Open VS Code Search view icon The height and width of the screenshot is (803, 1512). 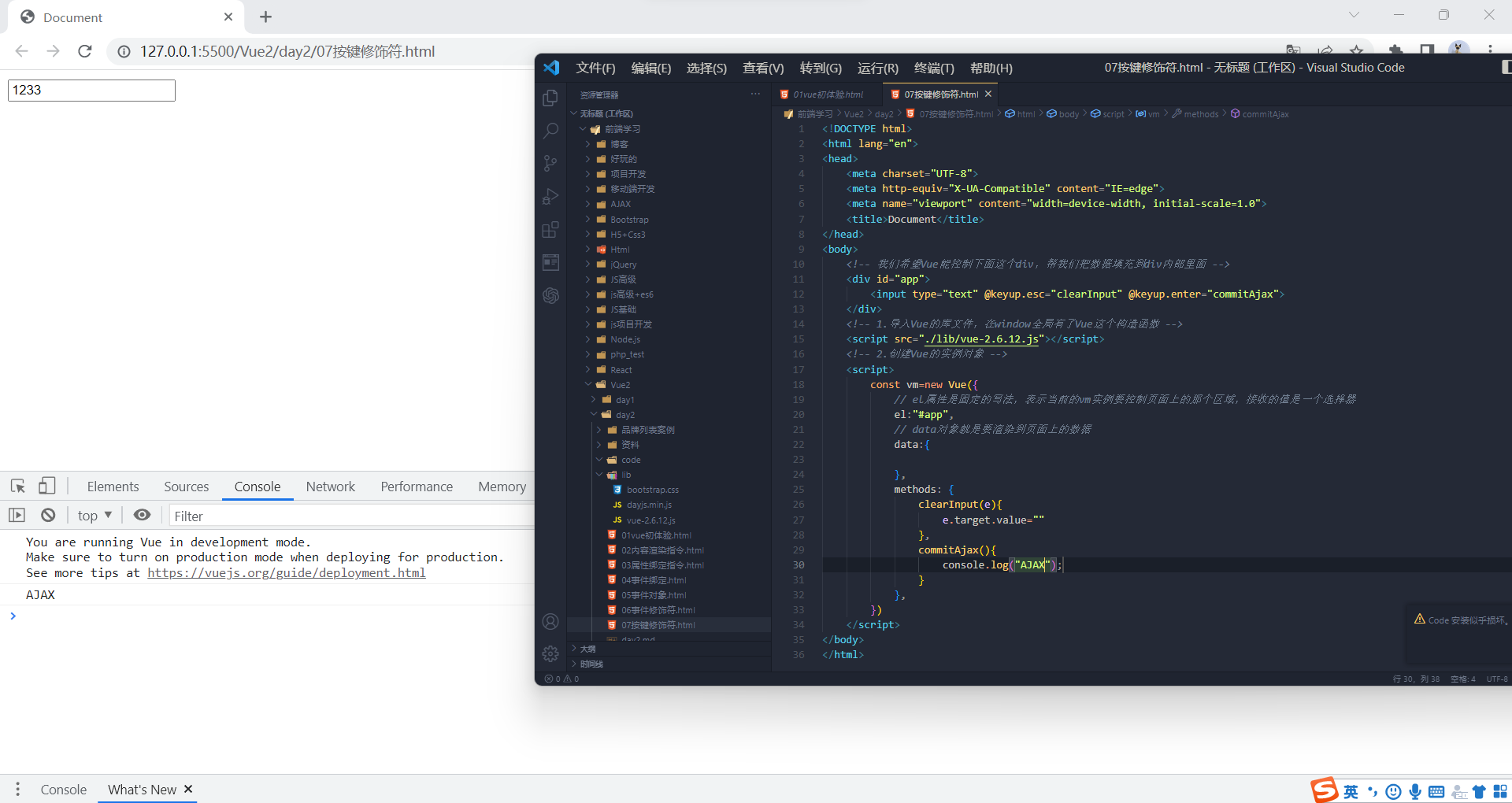550,131
